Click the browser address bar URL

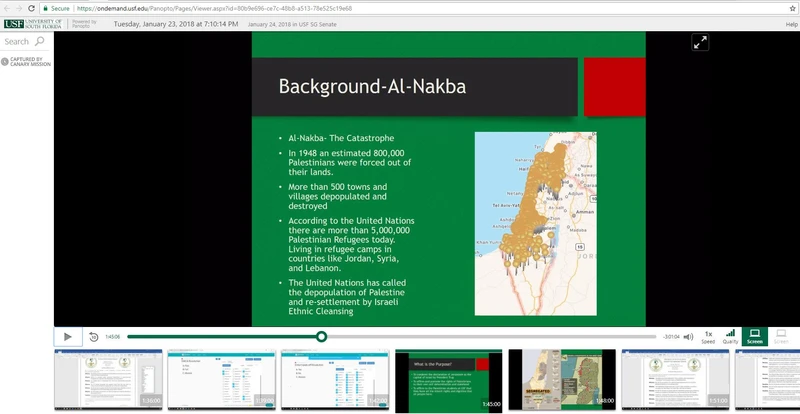[250, 8]
